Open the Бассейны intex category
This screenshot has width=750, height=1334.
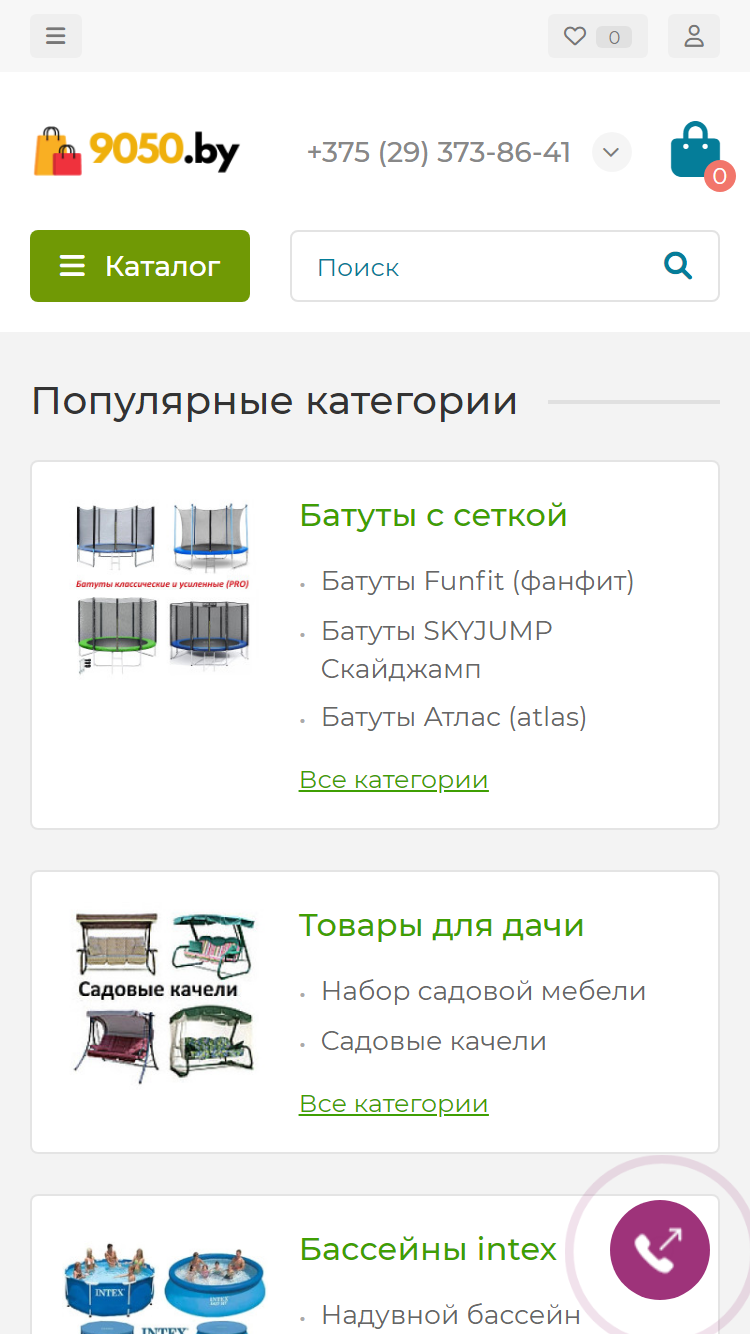coord(428,1250)
